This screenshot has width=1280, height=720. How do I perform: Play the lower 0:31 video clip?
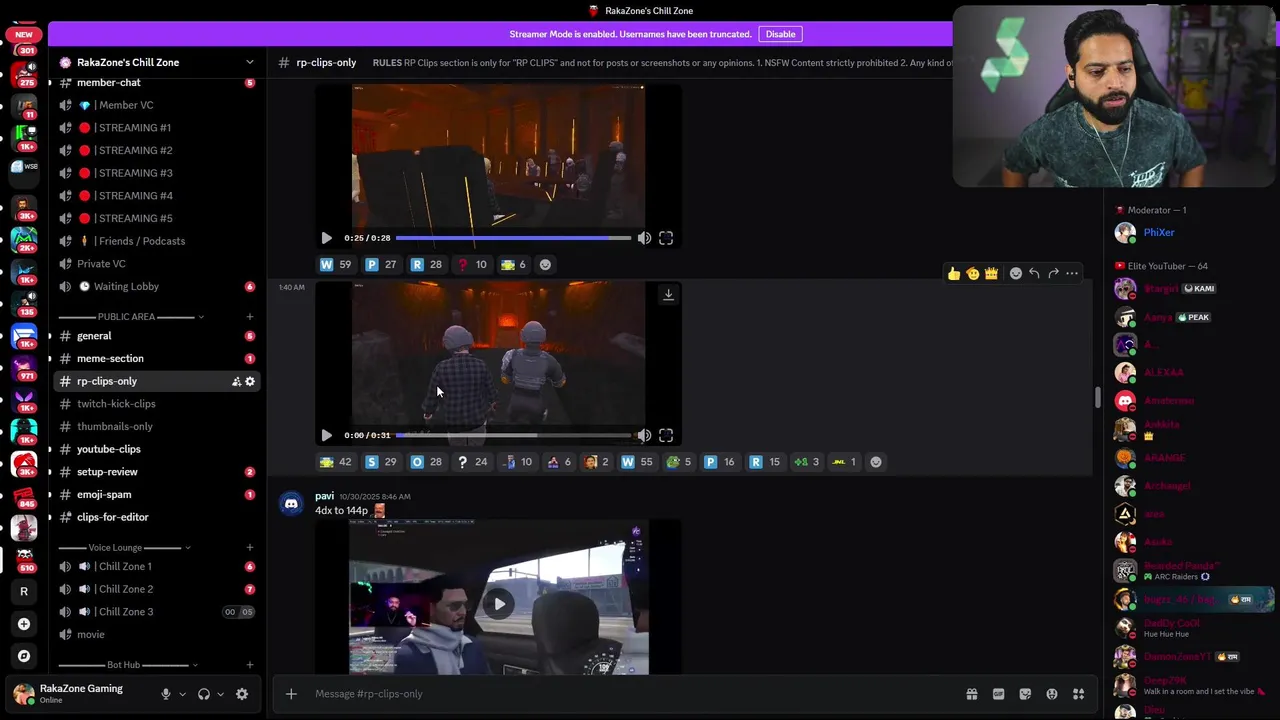tap(326, 435)
